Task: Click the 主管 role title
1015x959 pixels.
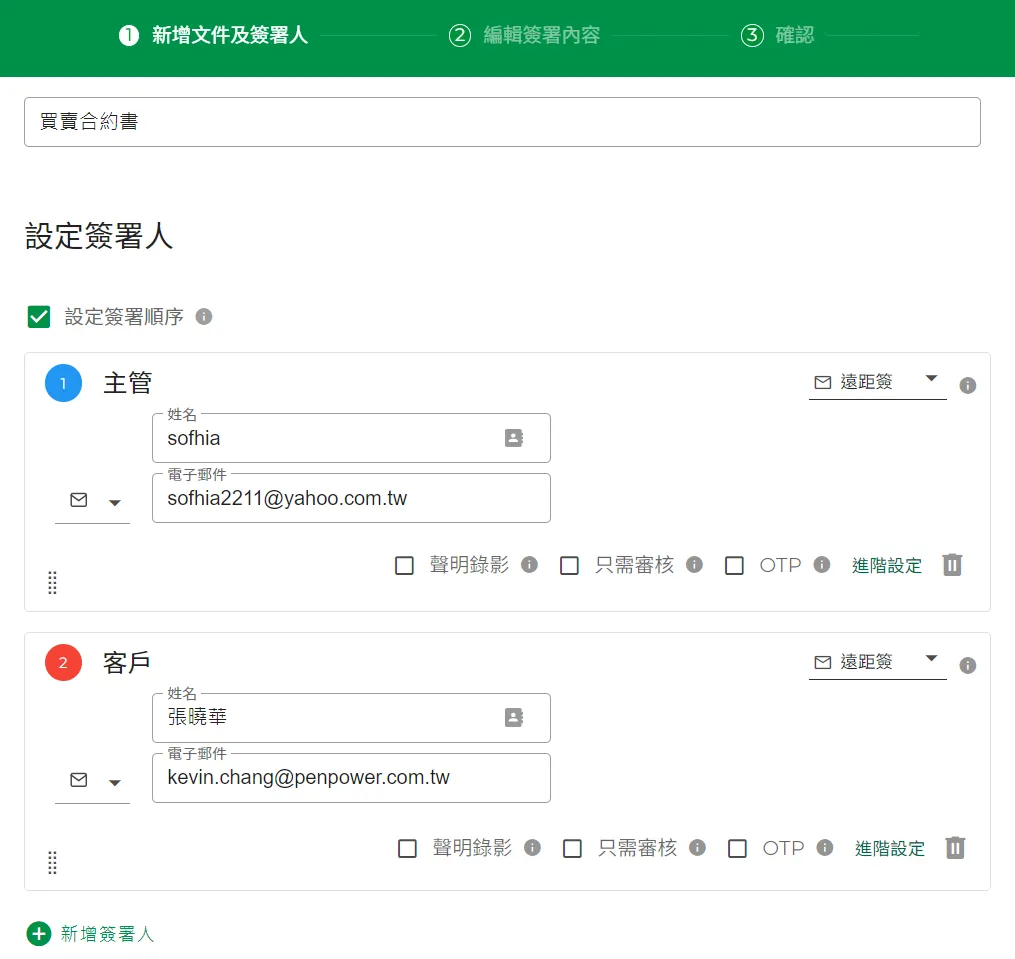Action: tap(128, 383)
